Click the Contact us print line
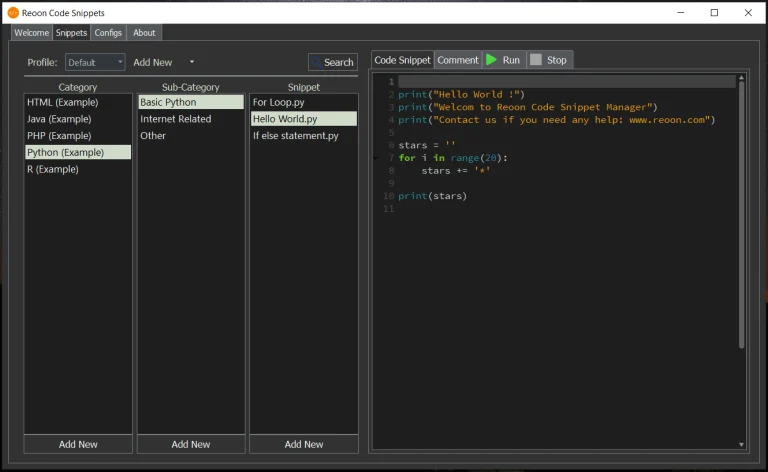Image resolution: width=768 pixels, height=472 pixels. [556, 120]
